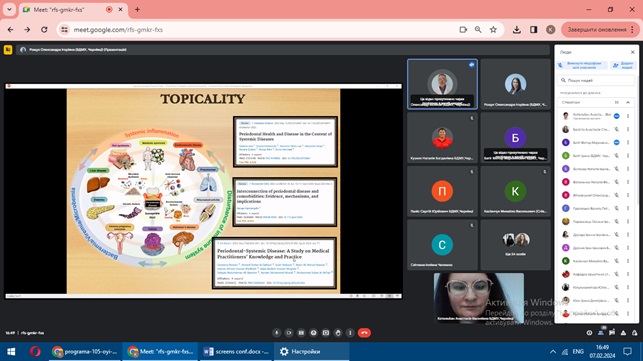Open host controls lock icon
This screenshot has width=643, height=361.
[634, 333]
